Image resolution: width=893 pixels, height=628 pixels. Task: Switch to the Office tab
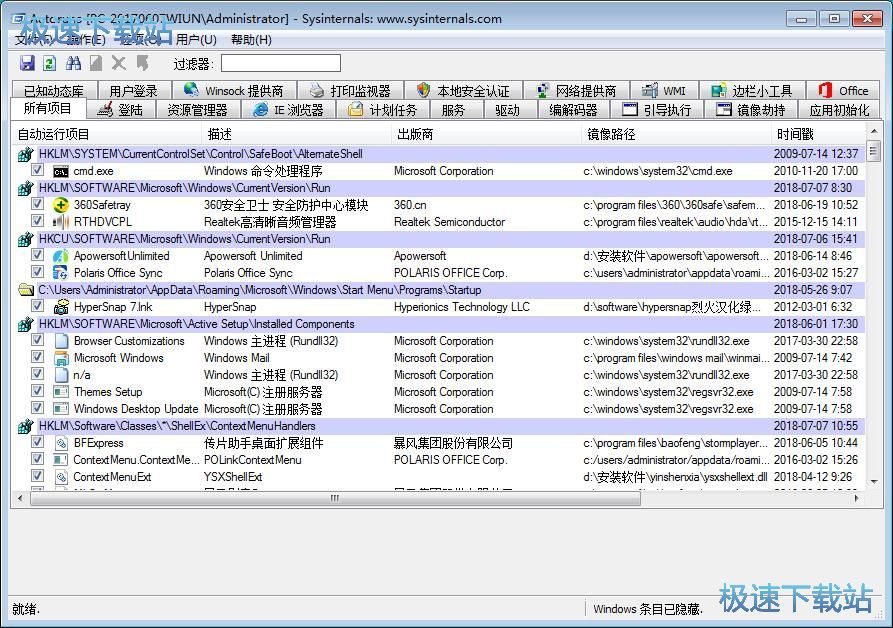pyautogui.click(x=843, y=91)
